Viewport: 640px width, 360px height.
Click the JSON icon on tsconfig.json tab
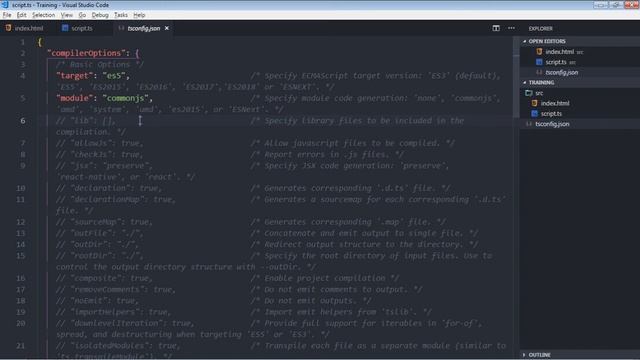pyautogui.click(x=121, y=28)
